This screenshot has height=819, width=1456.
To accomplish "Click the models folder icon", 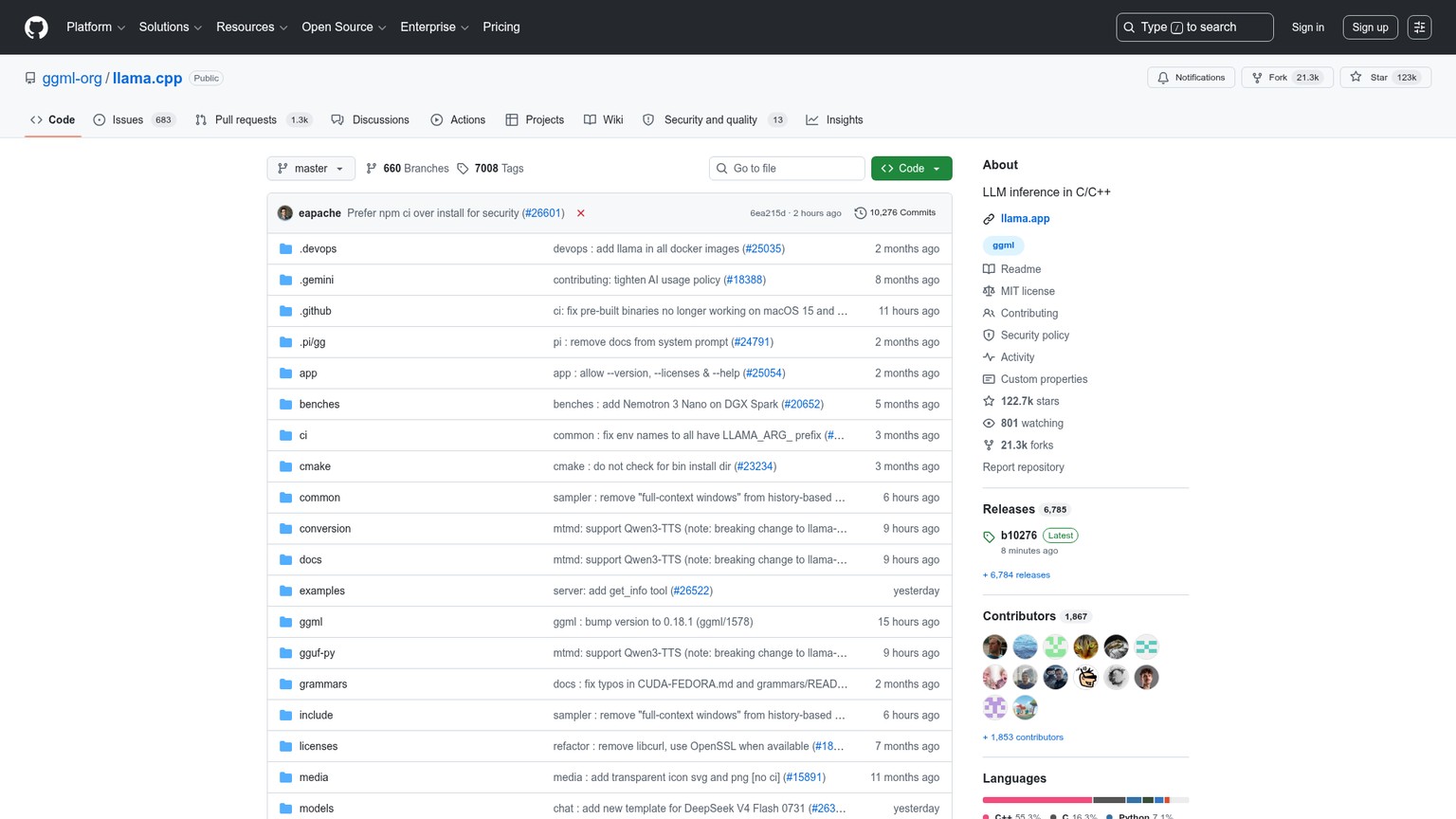I will [286, 809].
